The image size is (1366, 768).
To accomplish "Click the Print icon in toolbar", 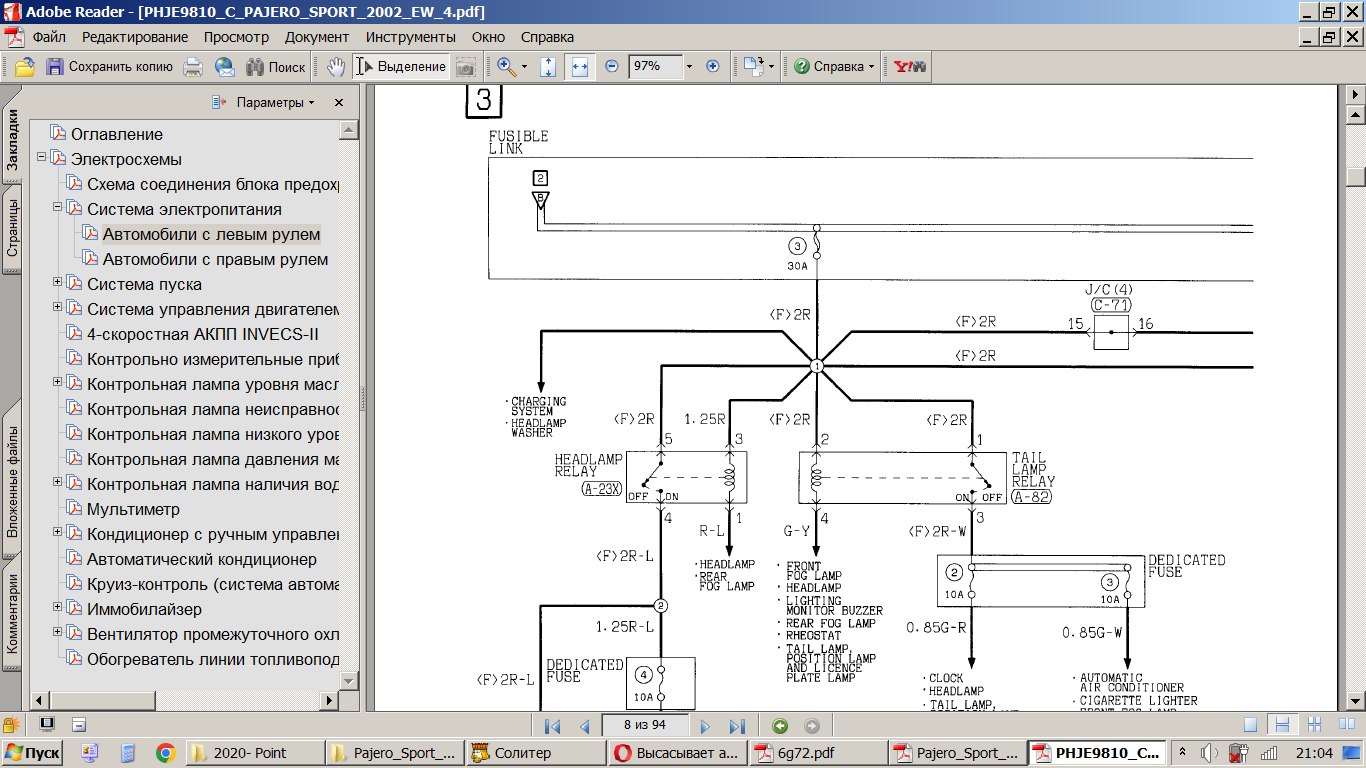I will click(193, 67).
